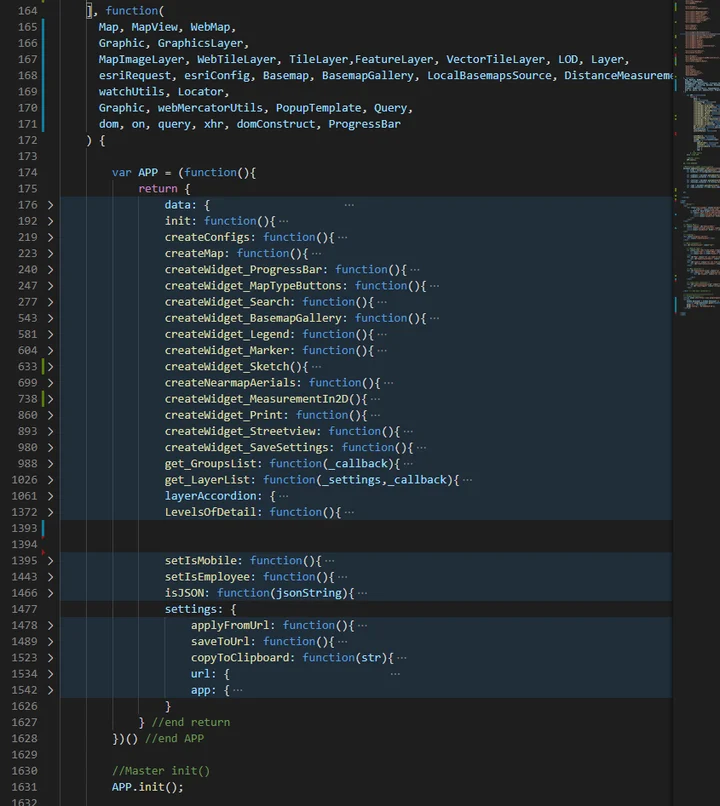Unfold the createConfigs function
This screenshot has height=806, width=720.
tap(50, 237)
